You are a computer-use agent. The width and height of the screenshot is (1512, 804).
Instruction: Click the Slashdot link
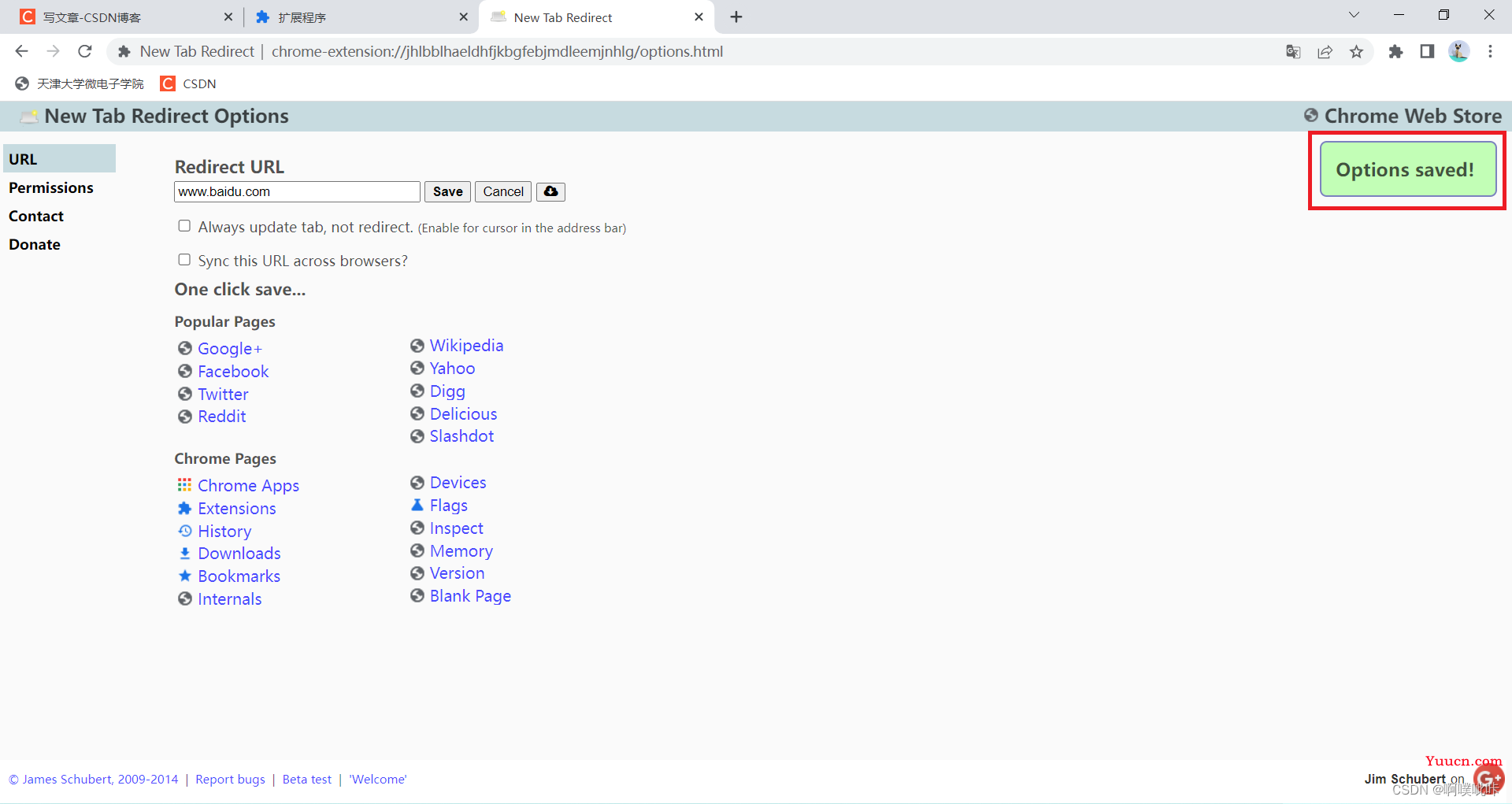pos(461,435)
